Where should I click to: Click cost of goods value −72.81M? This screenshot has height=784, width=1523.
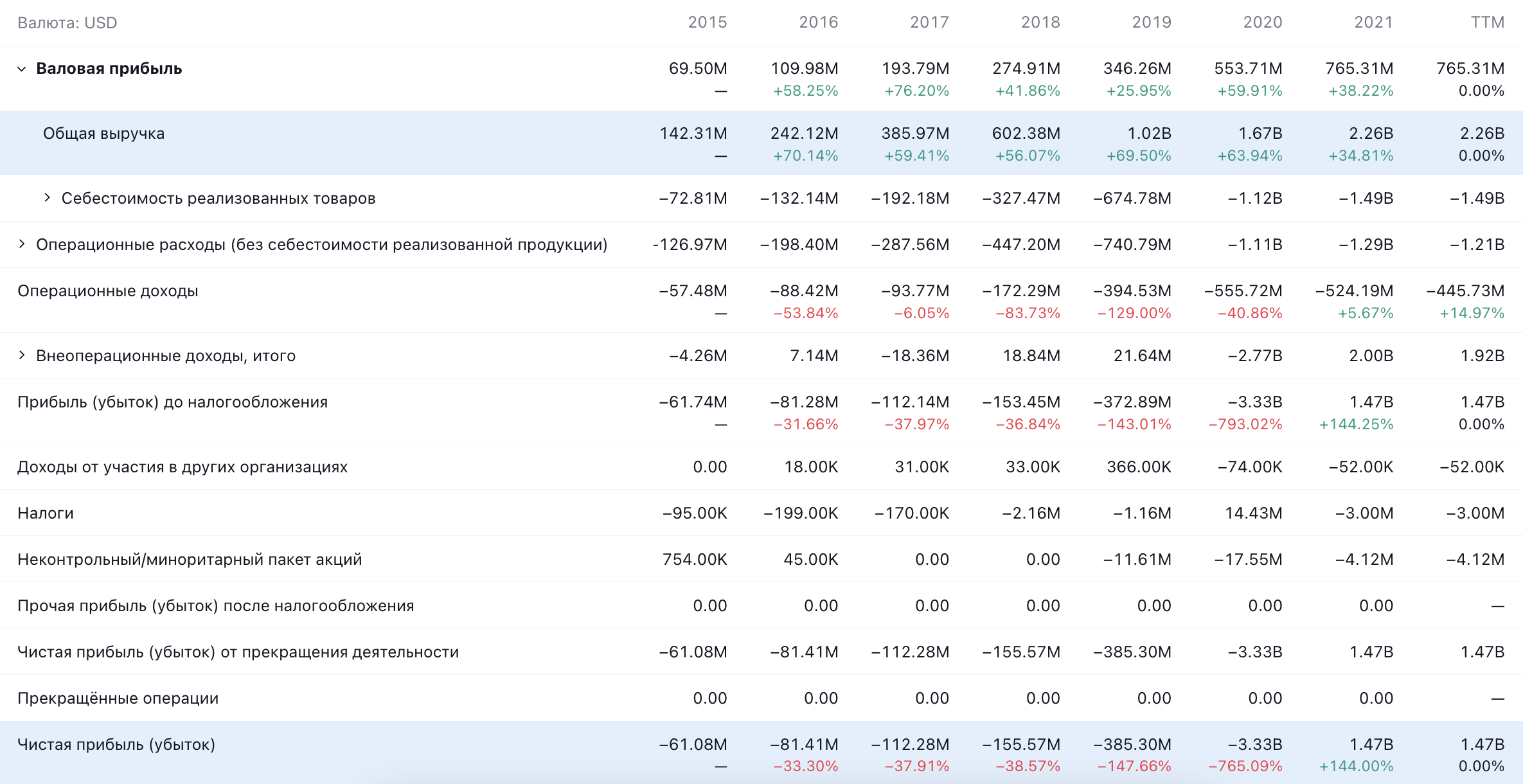click(693, 199)
